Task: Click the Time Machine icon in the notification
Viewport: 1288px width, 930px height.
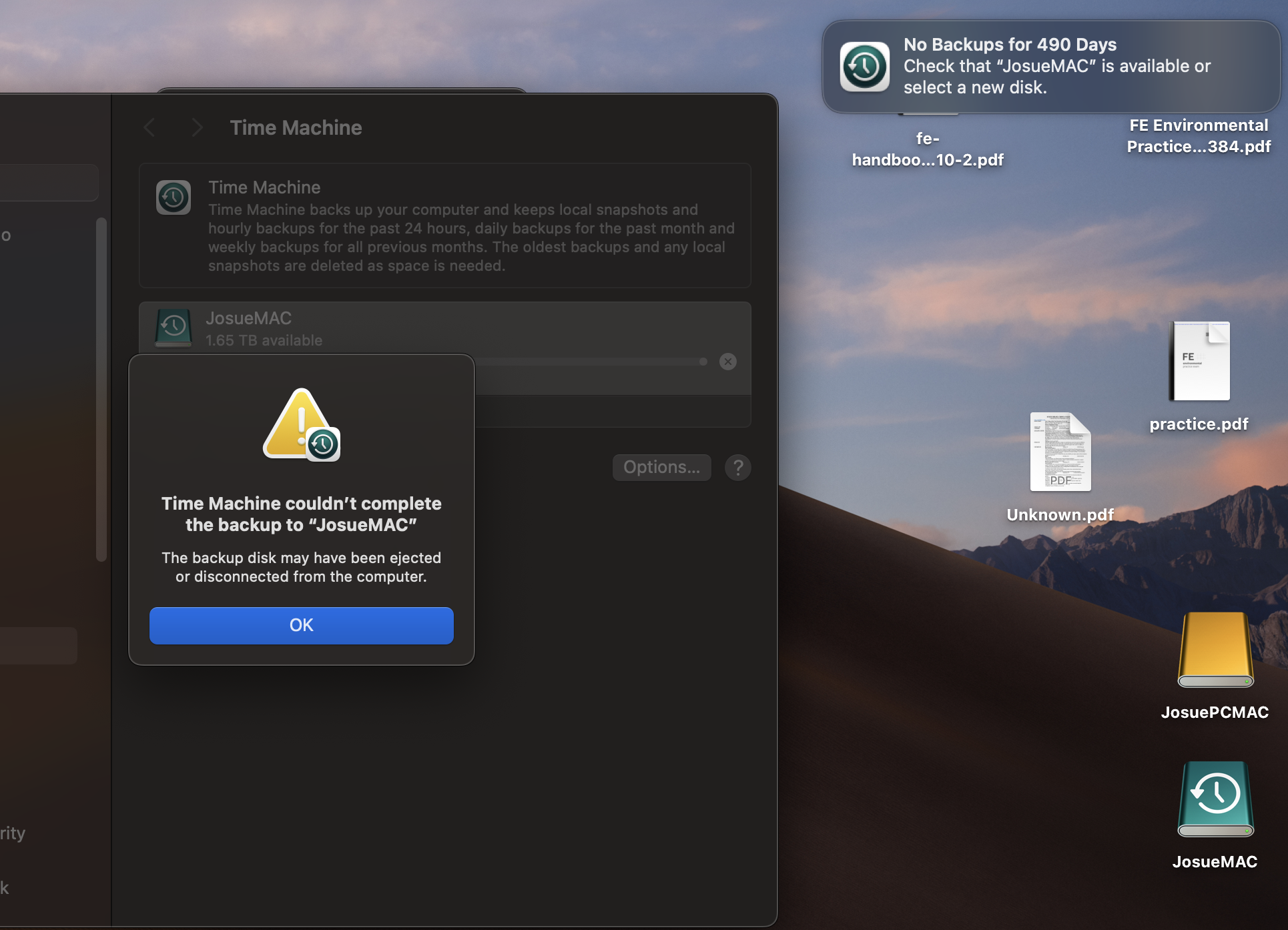Action: click(x=864, y=66)
